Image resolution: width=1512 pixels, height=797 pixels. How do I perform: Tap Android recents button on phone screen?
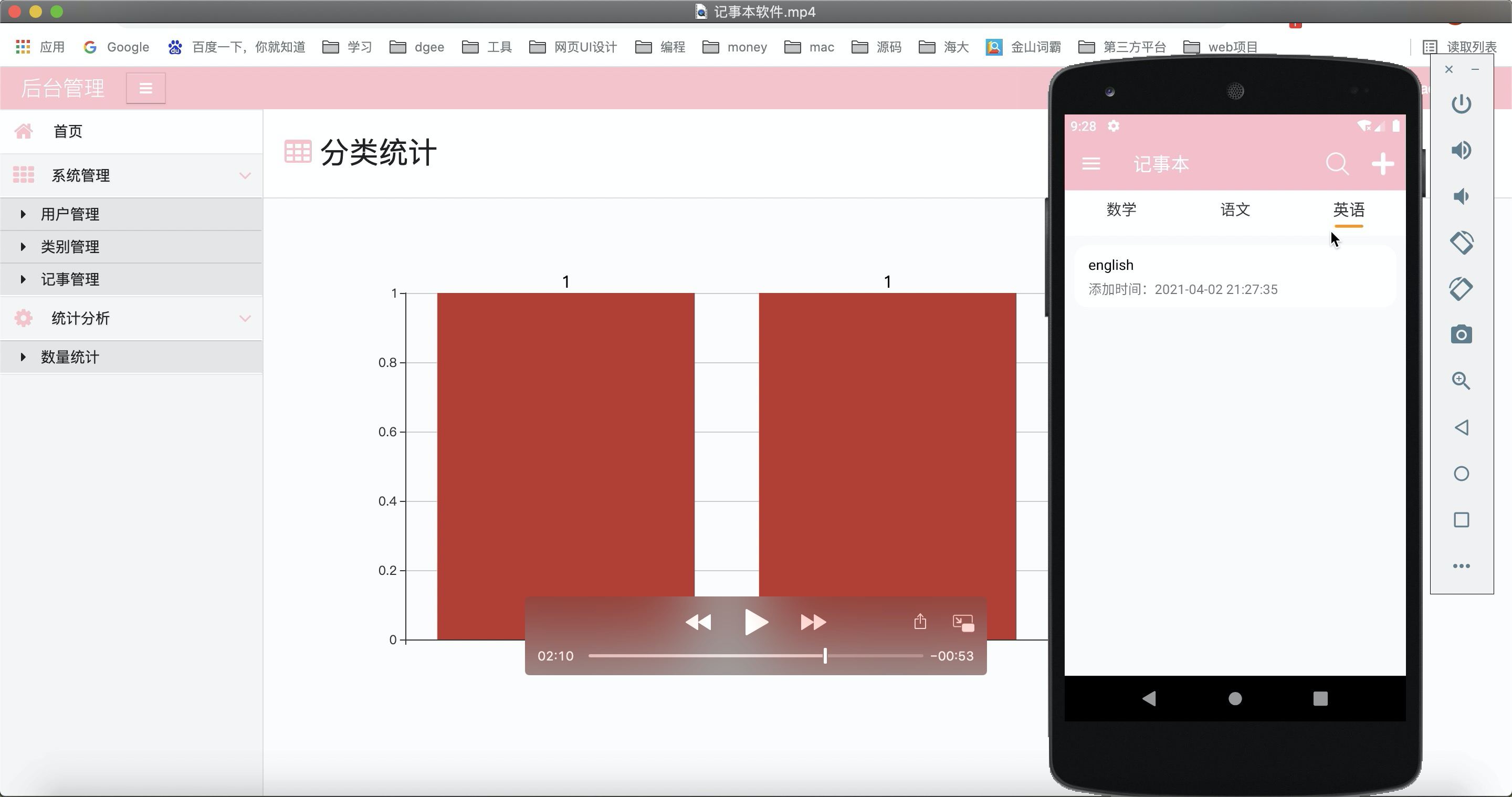tap(1320, 698)
